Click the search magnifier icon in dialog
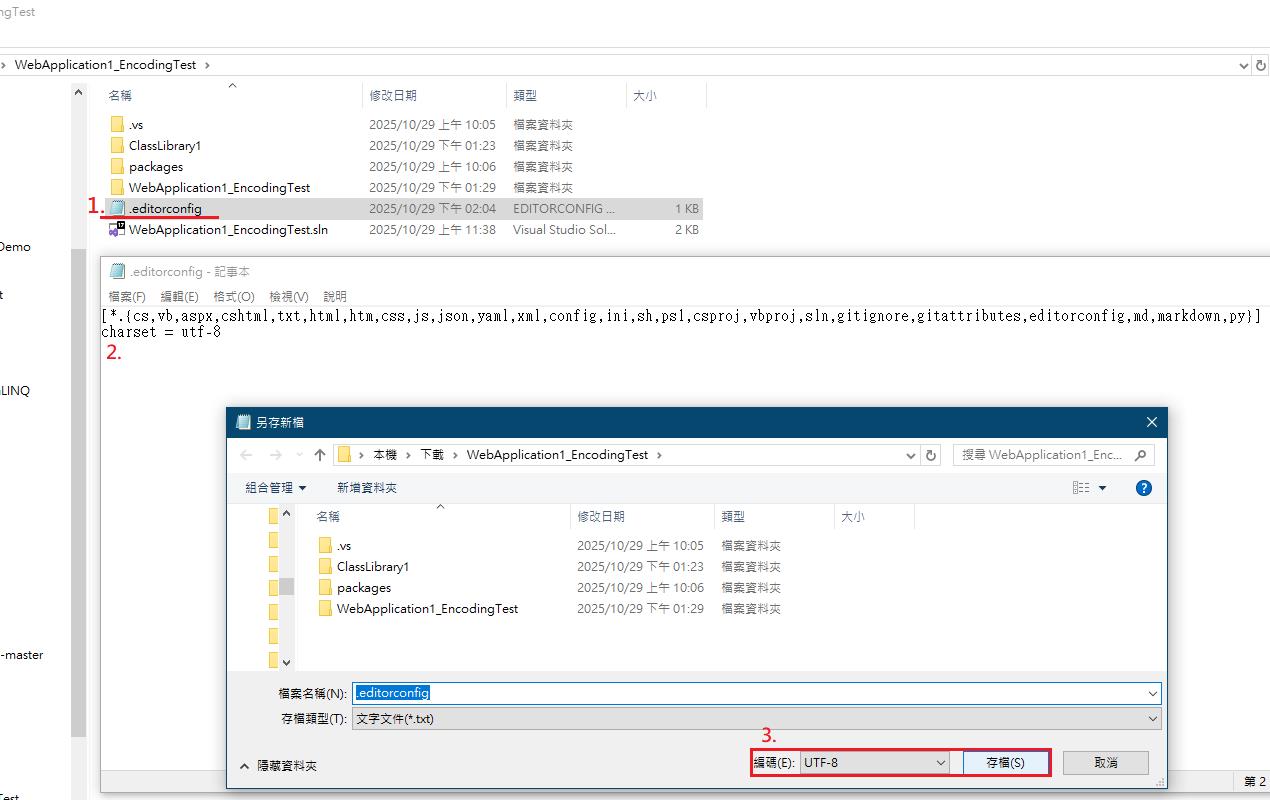 pos(1140,455)
